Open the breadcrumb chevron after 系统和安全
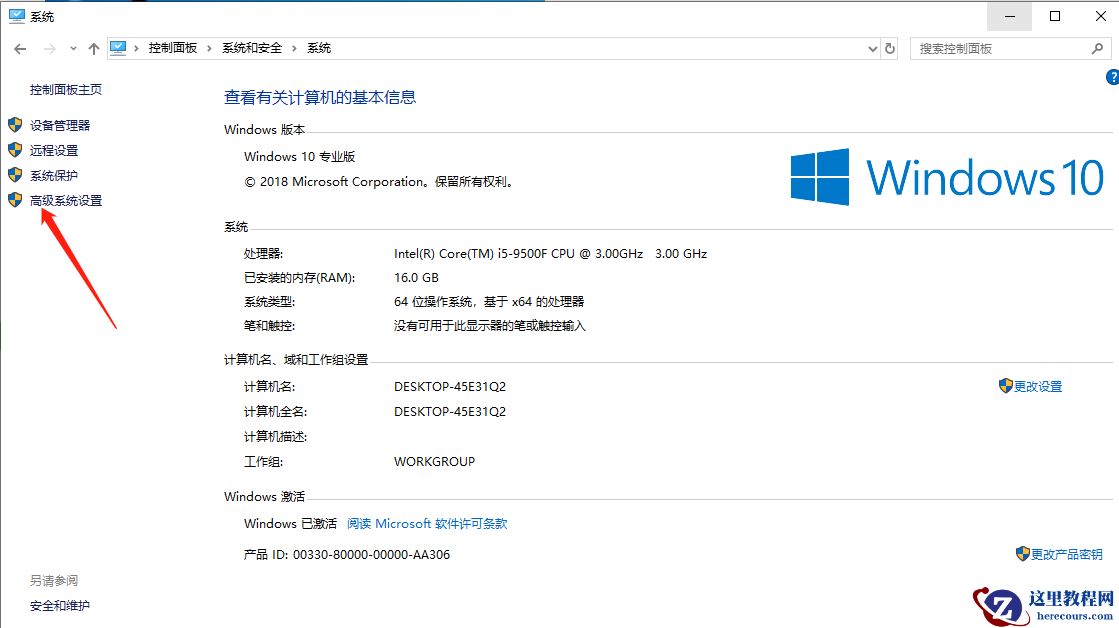 click(x=293, y=47)
